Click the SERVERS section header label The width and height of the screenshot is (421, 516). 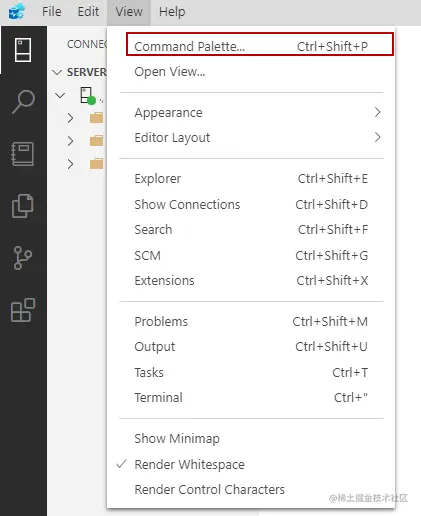click(x=87, y=72)
